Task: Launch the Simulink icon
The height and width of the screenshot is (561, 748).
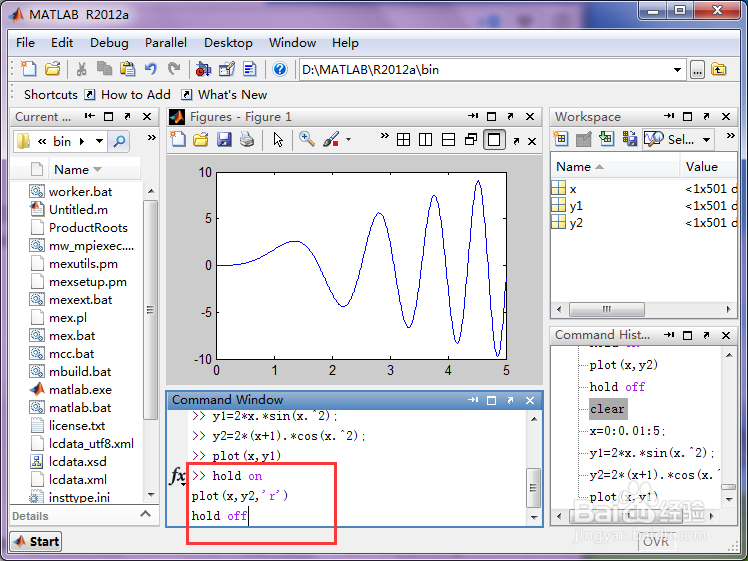Action: tap(203, 70)
